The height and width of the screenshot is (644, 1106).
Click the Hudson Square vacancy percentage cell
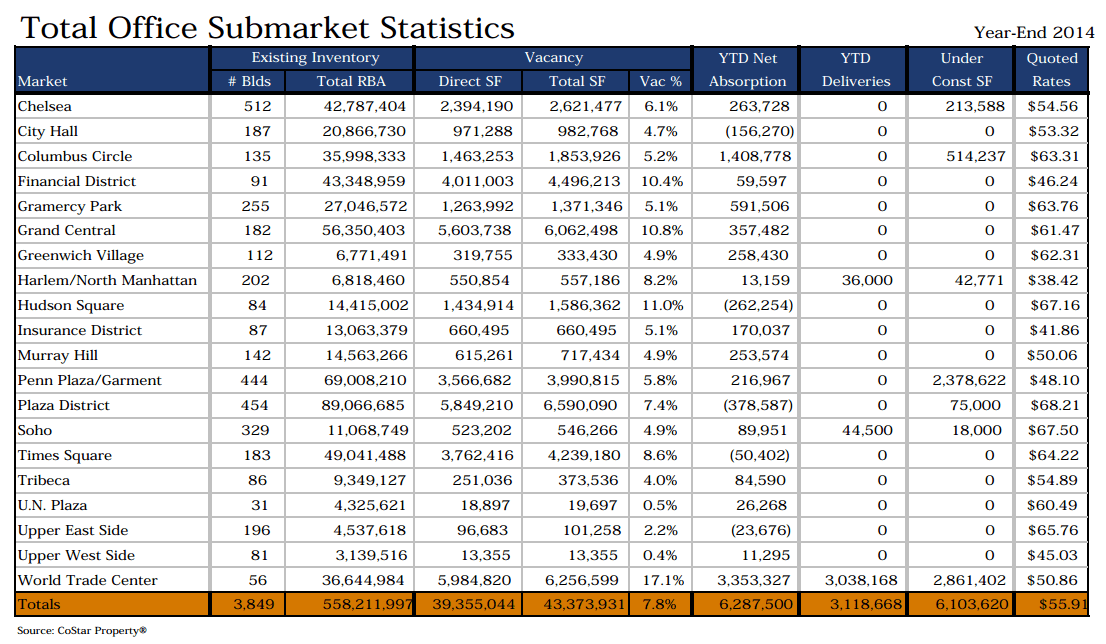(660, 306)
